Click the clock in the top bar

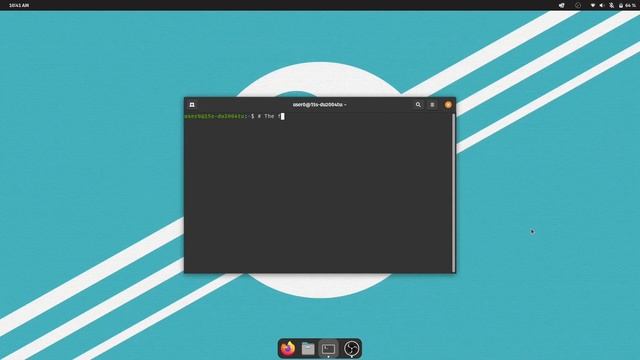tap(19, 5)
